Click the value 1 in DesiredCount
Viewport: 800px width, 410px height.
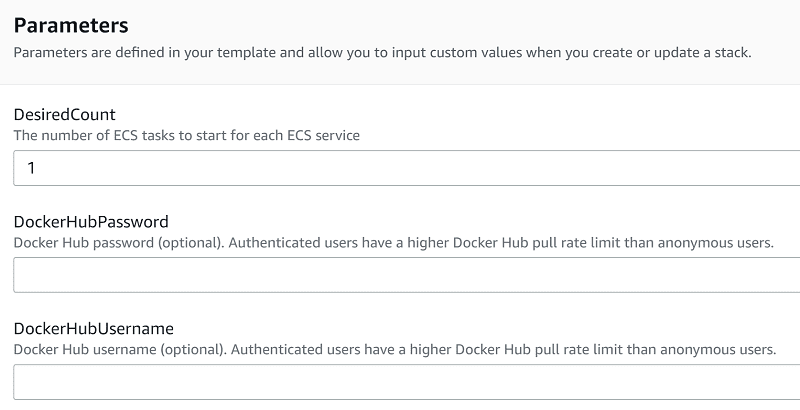click(x=32, y=168)
